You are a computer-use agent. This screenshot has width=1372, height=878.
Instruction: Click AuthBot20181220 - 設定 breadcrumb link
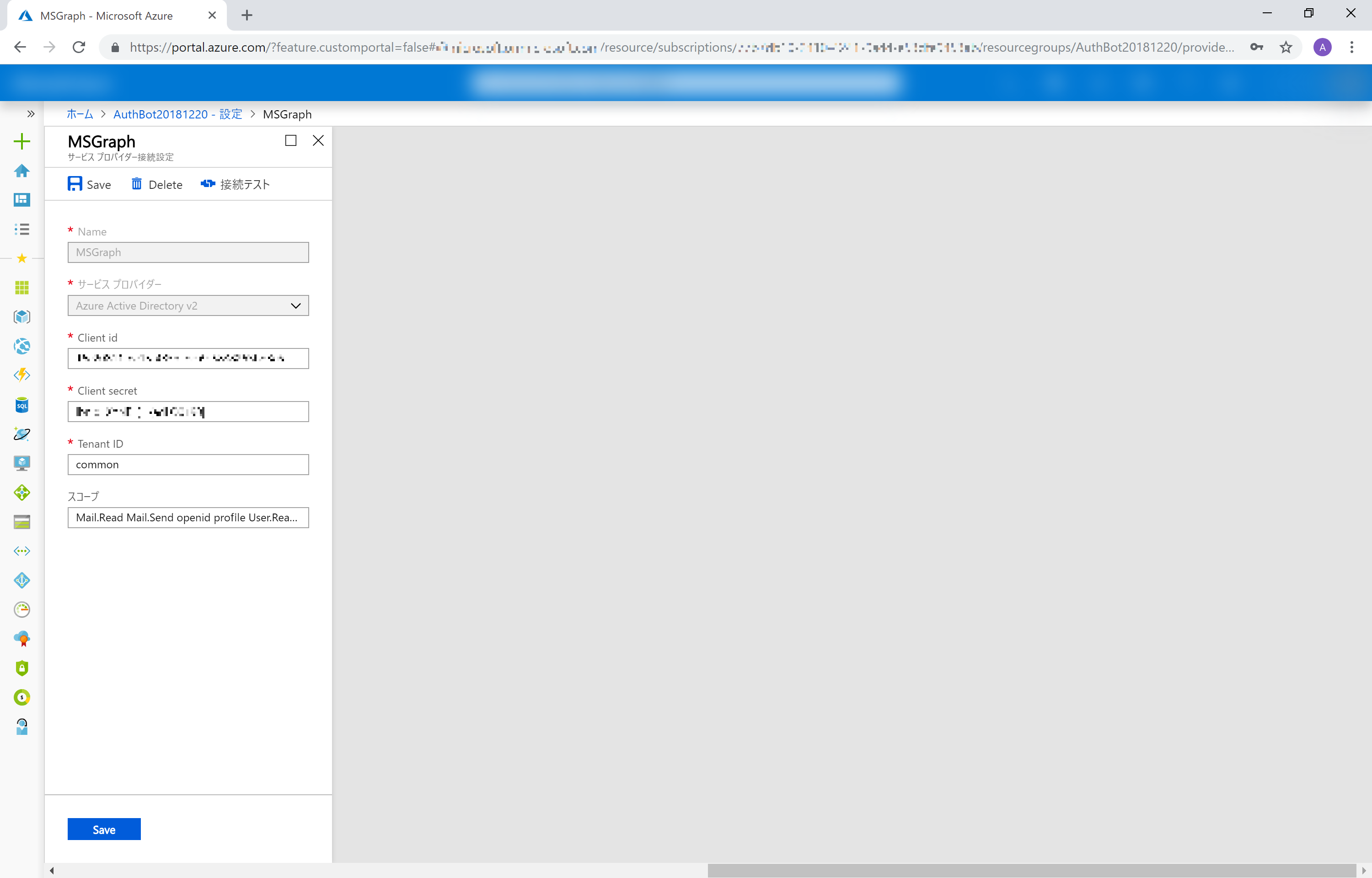pyautogui.click(x=177, y=114)
